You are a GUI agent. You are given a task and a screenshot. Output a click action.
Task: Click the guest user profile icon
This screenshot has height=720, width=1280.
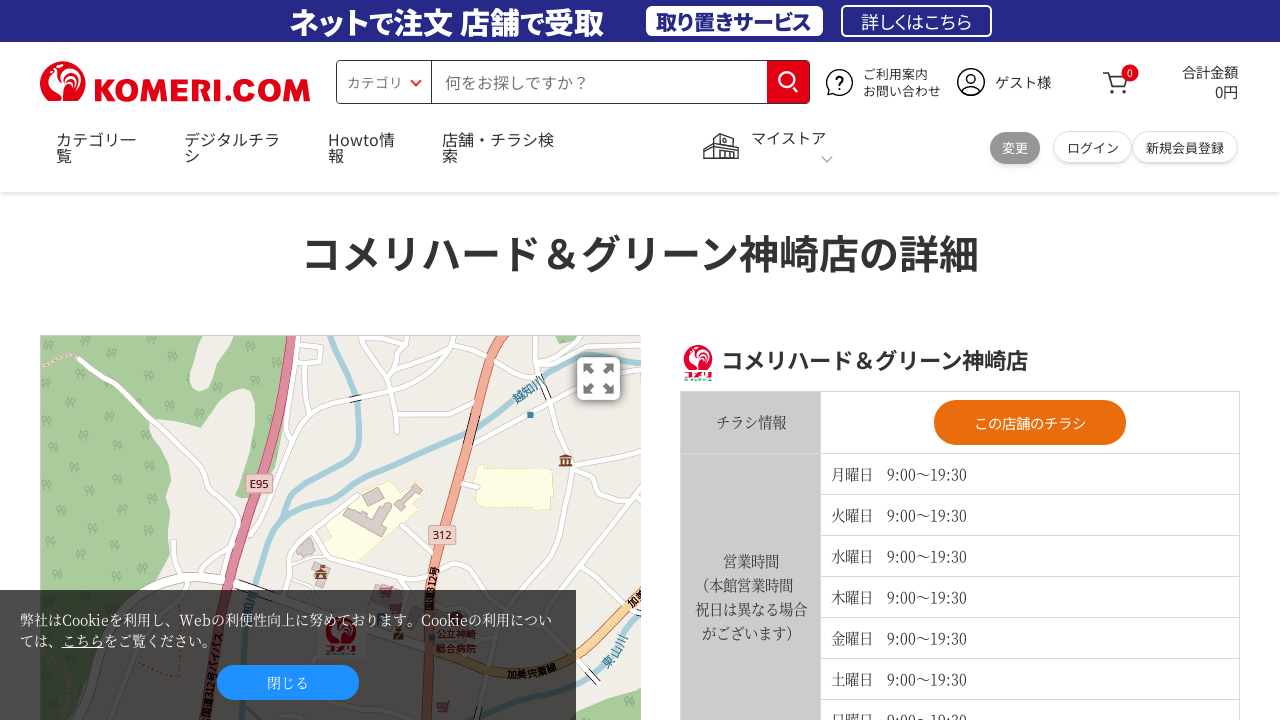click(971, 82)
